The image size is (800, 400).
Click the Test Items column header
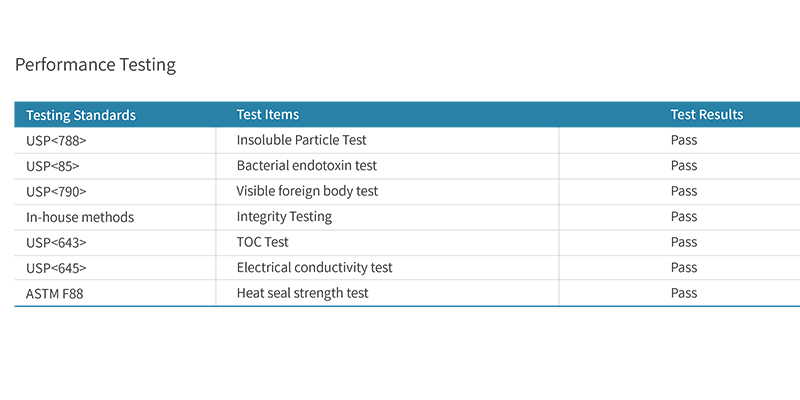[268, 114]
